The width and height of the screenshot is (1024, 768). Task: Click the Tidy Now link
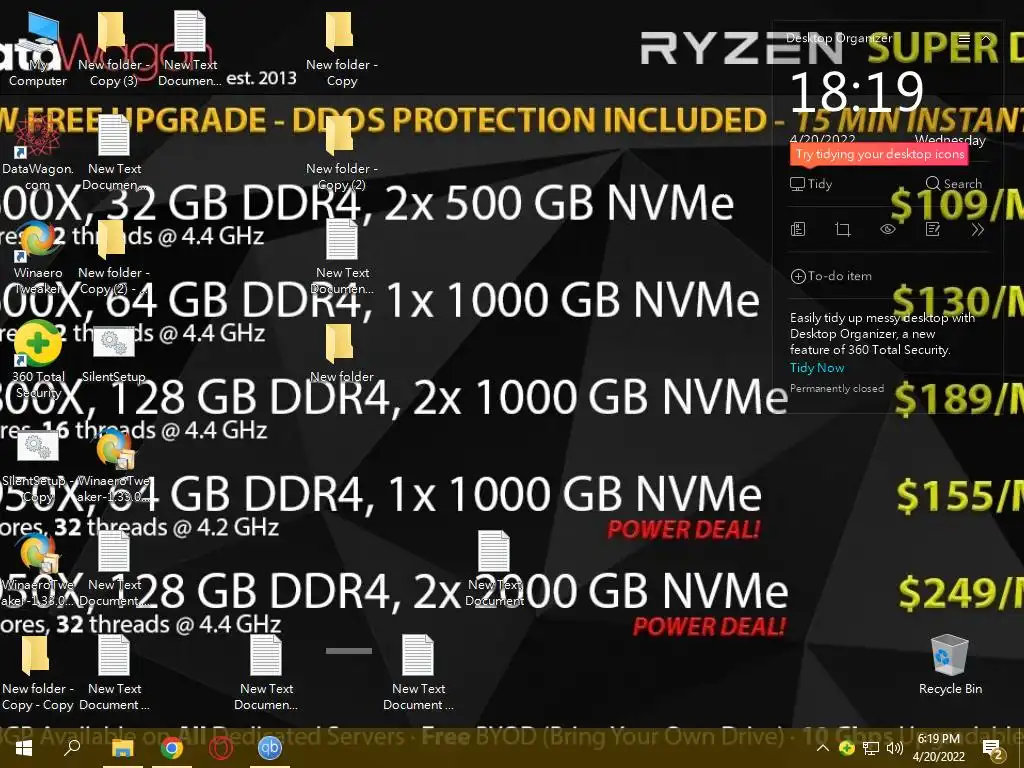(x=817, y=368)
